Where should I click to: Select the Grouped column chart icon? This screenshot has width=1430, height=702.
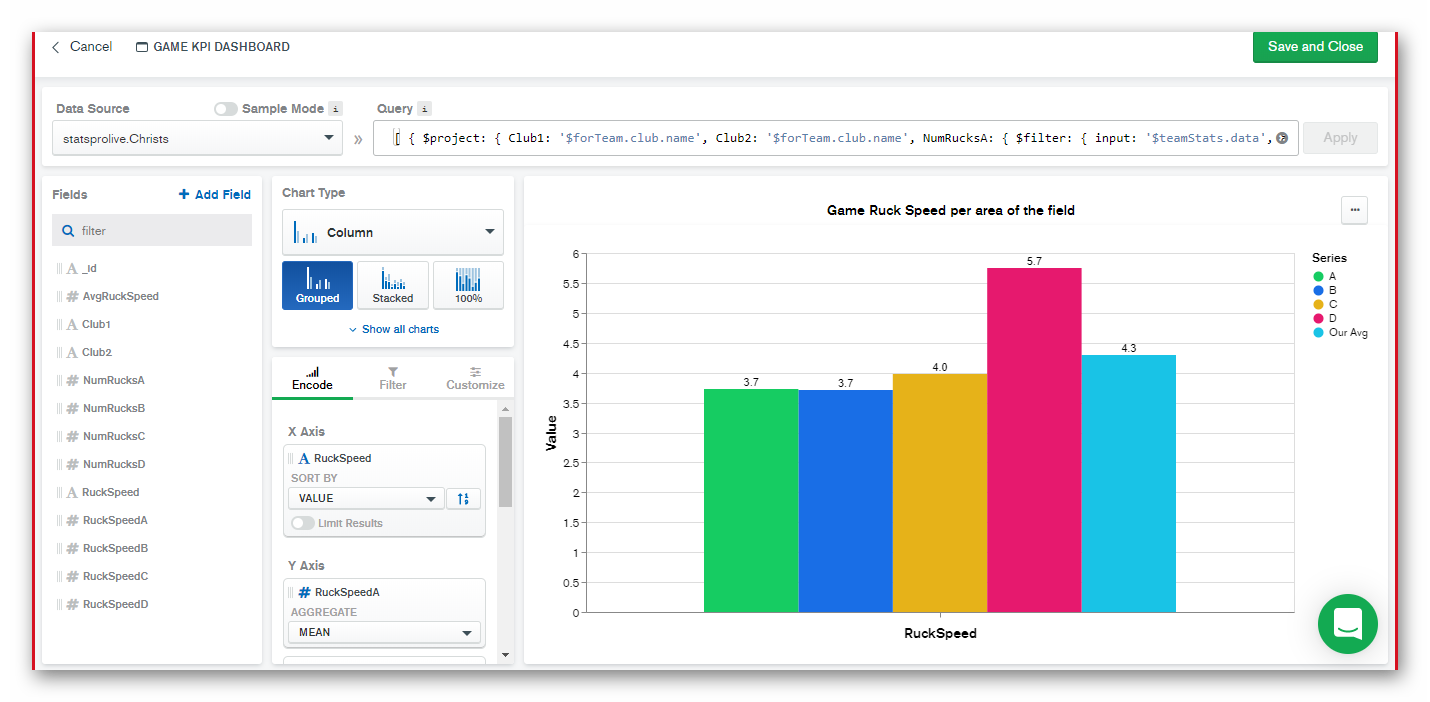(317, 285)
